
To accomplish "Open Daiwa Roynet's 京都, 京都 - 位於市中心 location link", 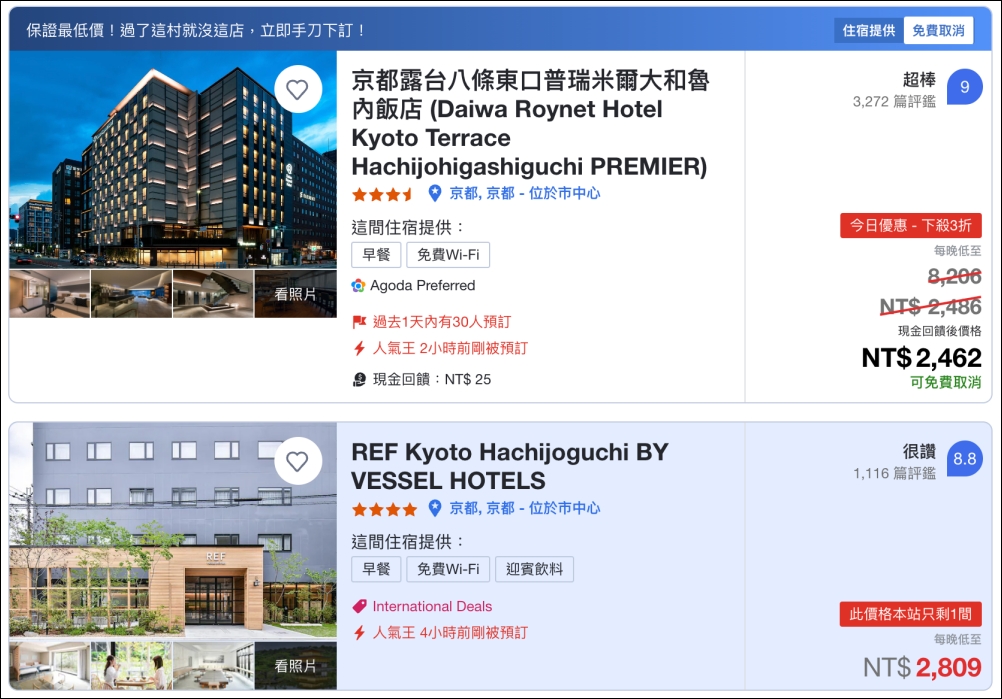I will click(525, 193).
